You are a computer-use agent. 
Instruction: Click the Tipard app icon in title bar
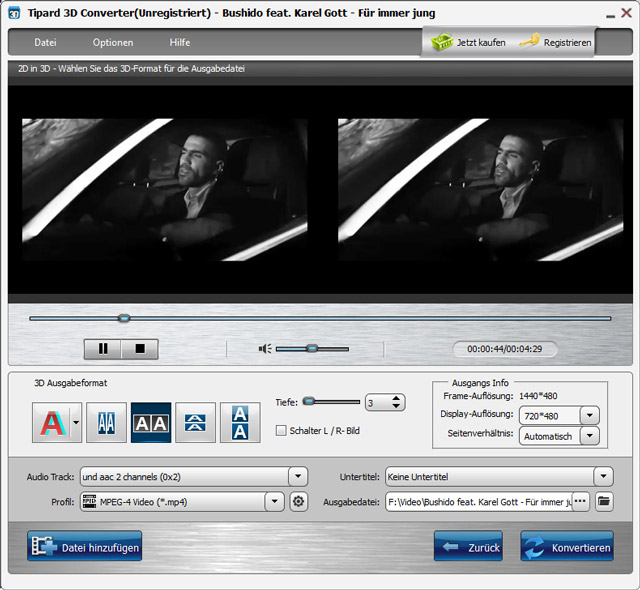[14, 13]
